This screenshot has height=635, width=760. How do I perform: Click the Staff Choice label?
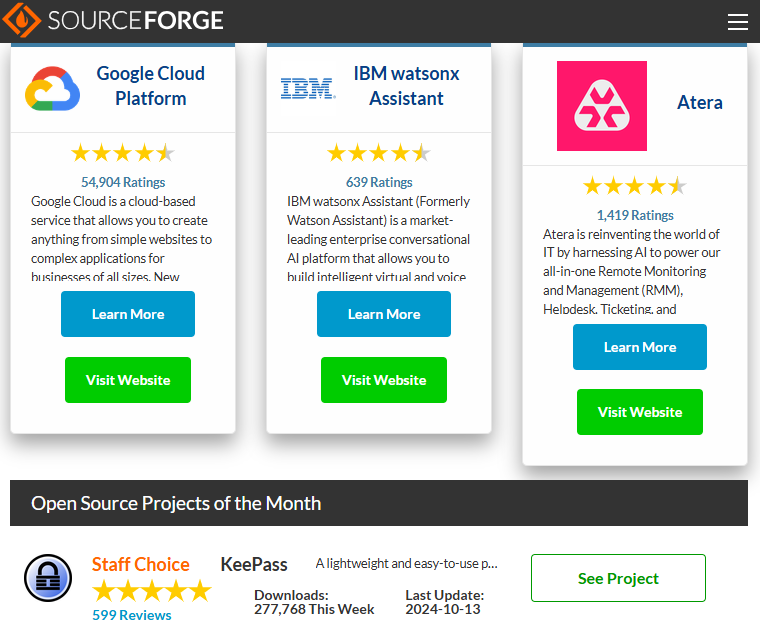tap(141, 564)
